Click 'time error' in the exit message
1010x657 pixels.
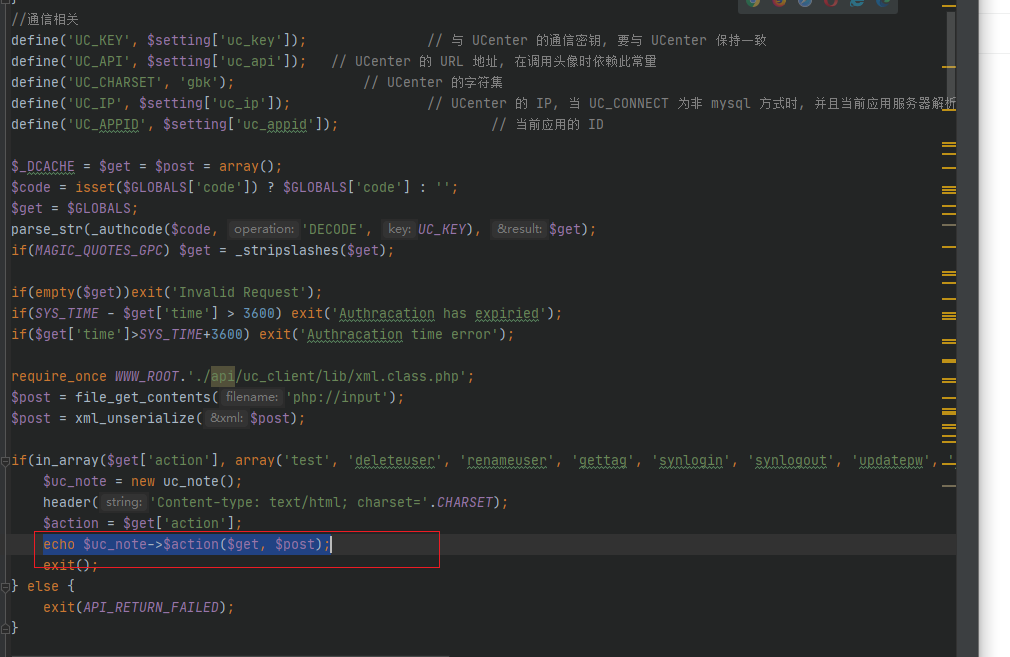pos(450,334)
